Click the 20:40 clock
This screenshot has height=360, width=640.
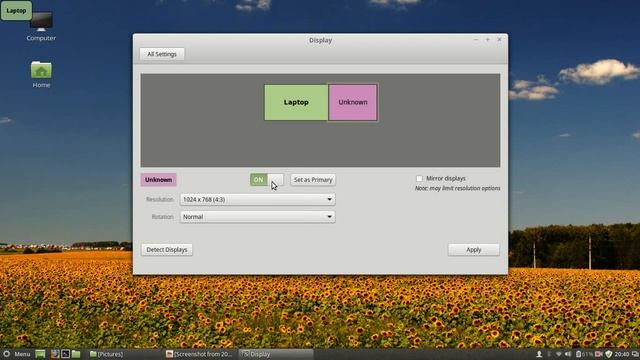pos(622,354)
